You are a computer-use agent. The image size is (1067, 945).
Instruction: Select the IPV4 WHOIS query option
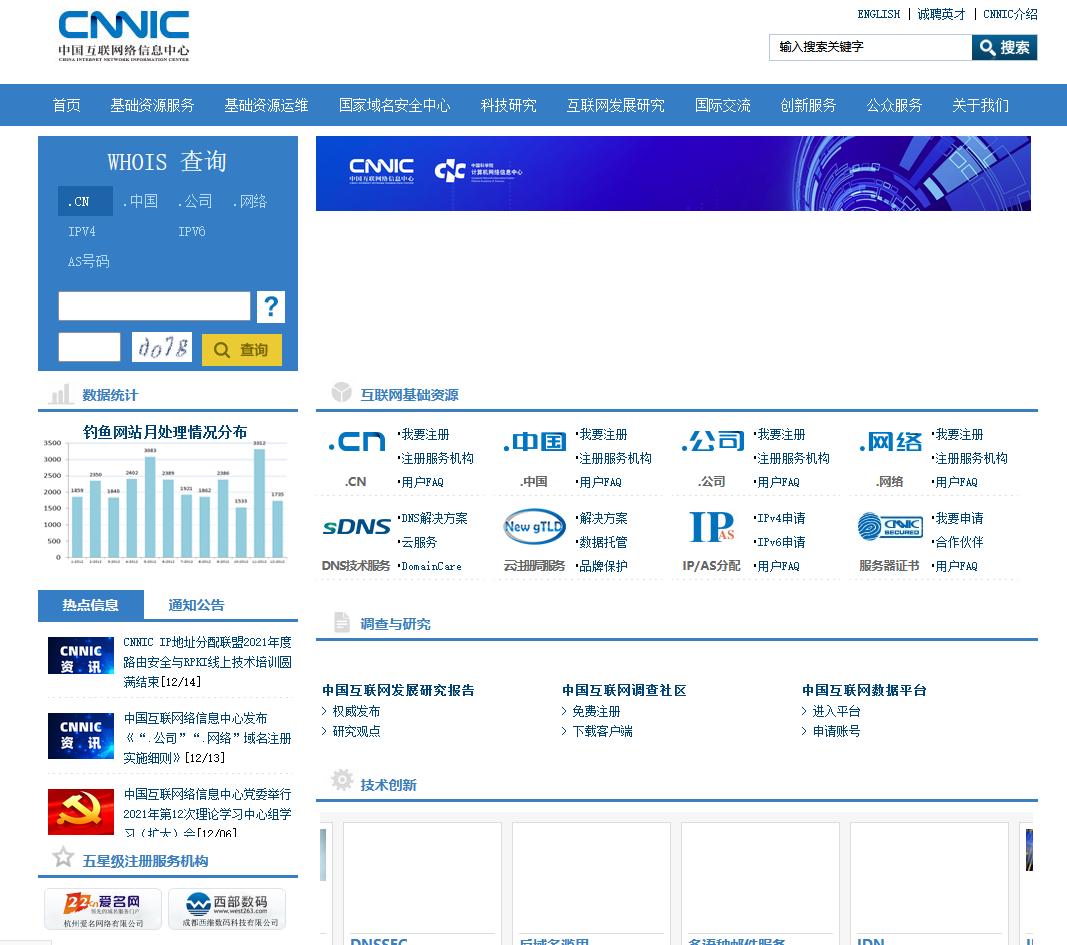click(x=82, y=231)
